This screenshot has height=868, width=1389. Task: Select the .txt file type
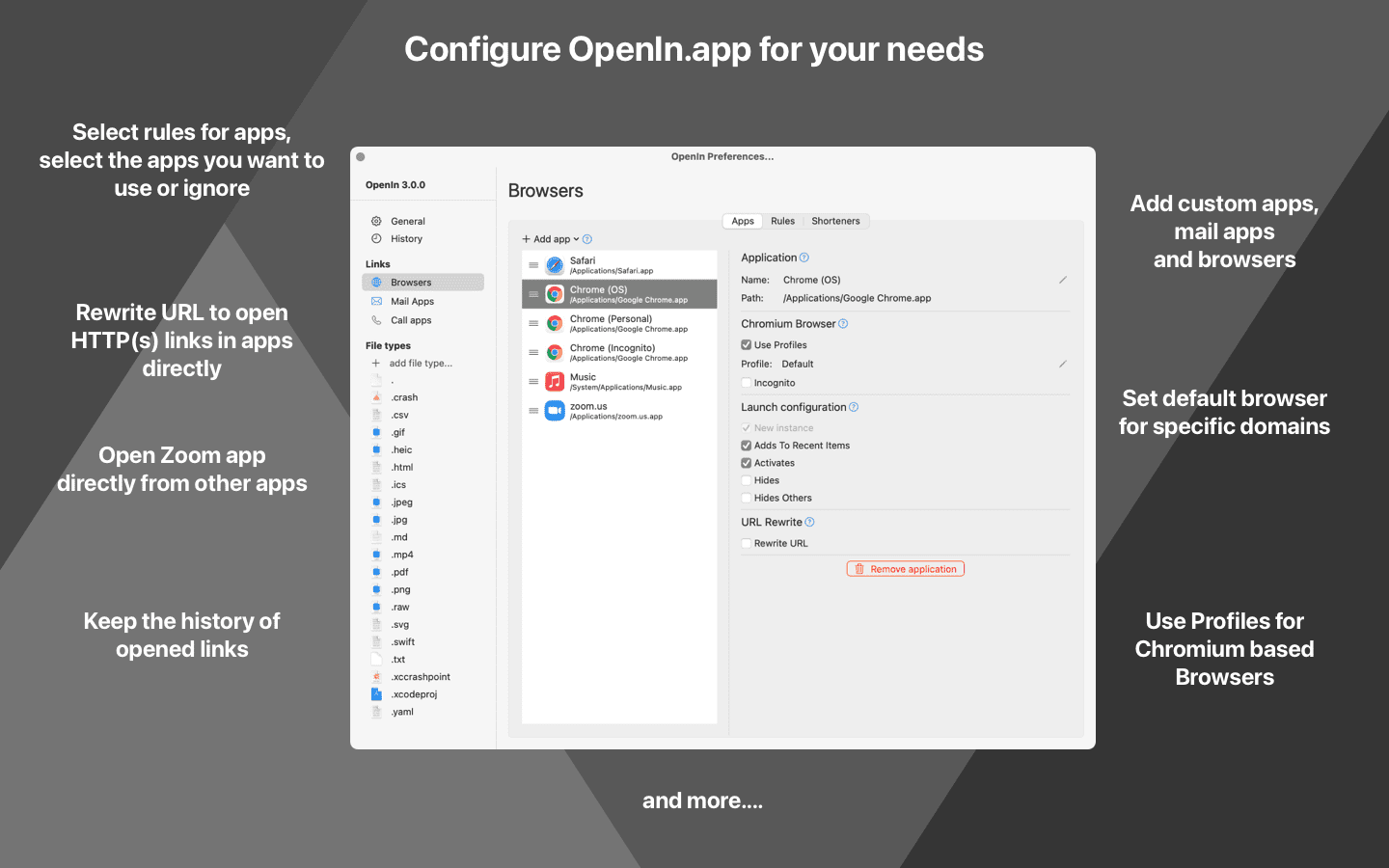[398, 660]
